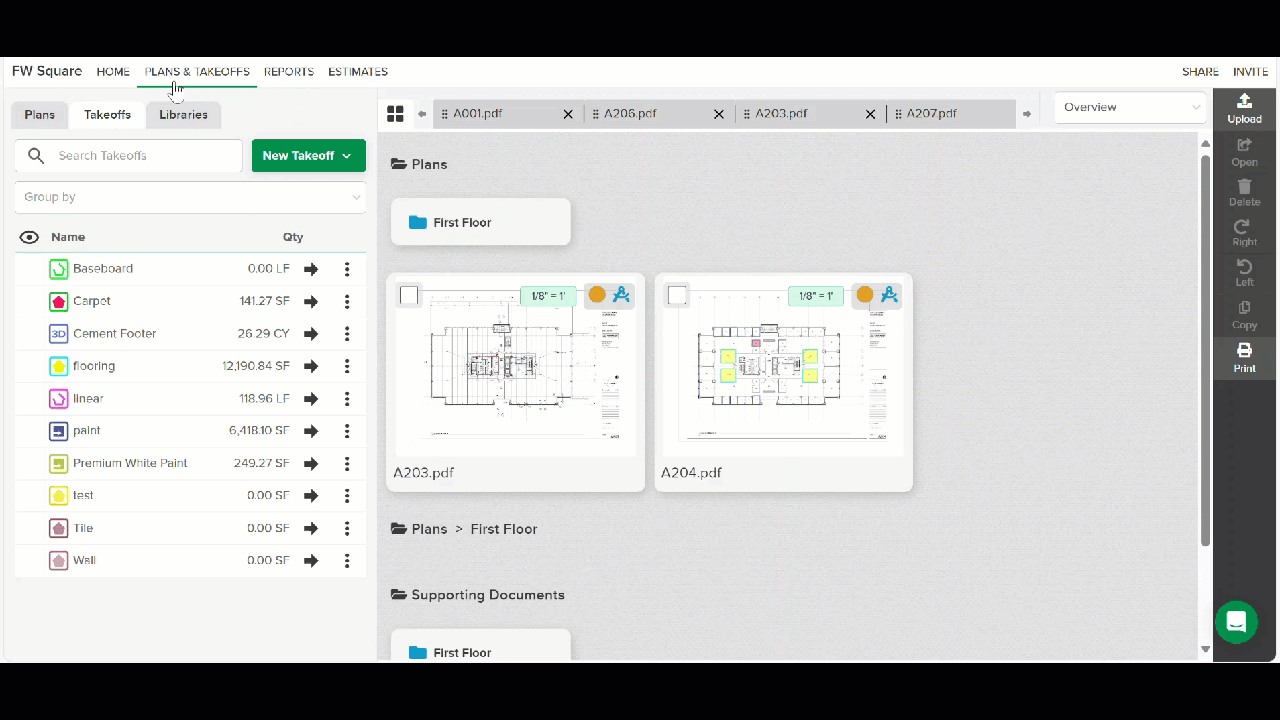Click the takeoff compass icon on A204.pdf card
1280x720 pixels.
click(x=889, y=294)
